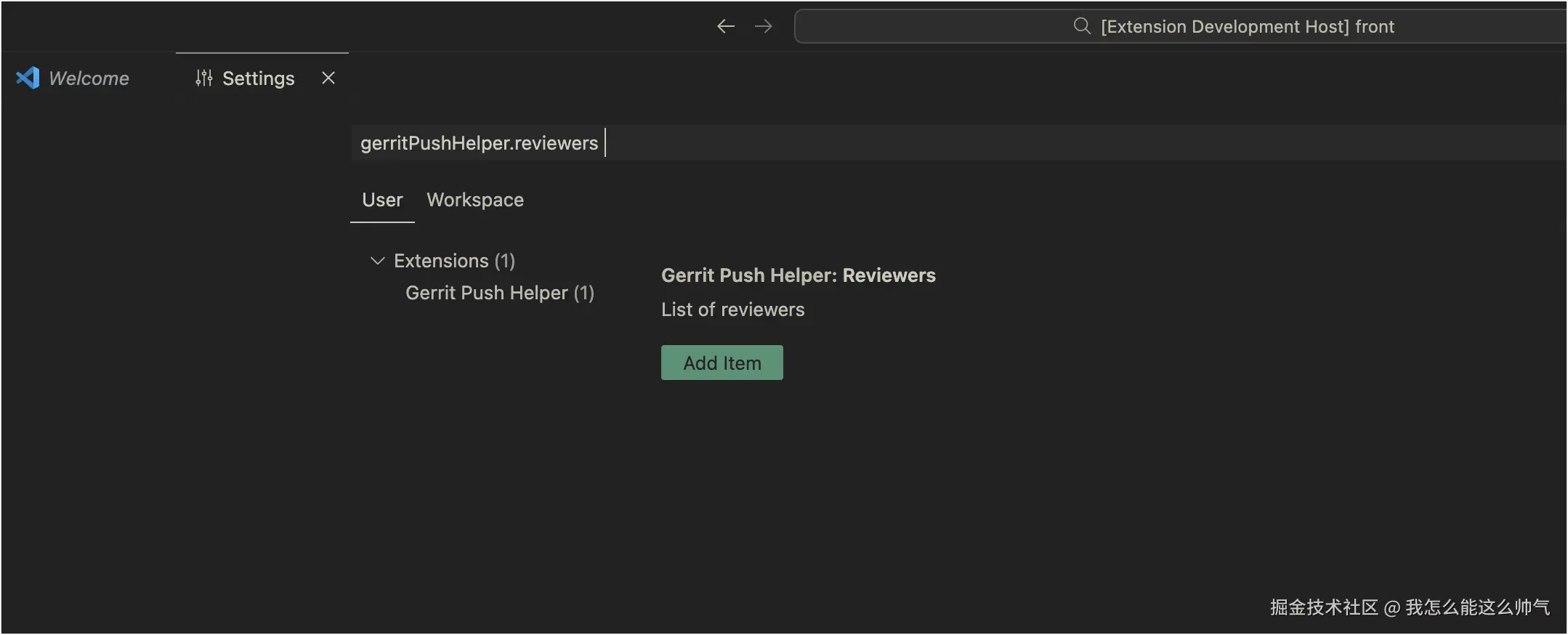Image resolution: width=1568 pixels, height=635 pixels.
Task: Click the 'List of reviewers' description
Action: [x=733, y=310]
